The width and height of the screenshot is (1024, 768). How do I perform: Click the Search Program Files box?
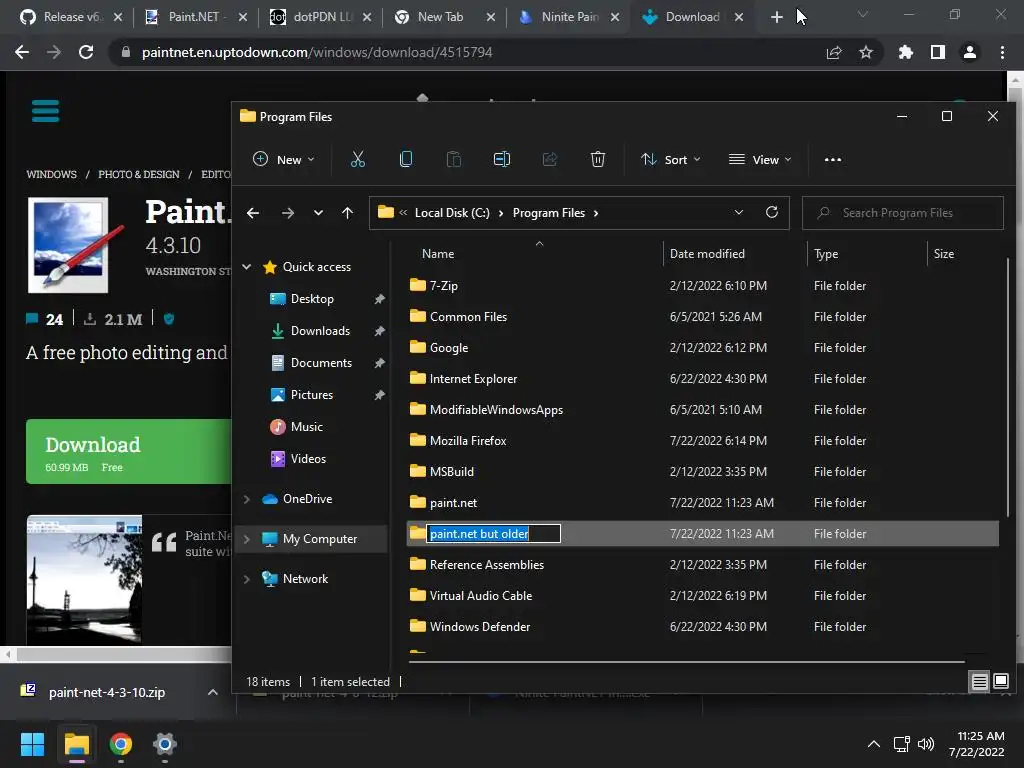click(903, 213)
